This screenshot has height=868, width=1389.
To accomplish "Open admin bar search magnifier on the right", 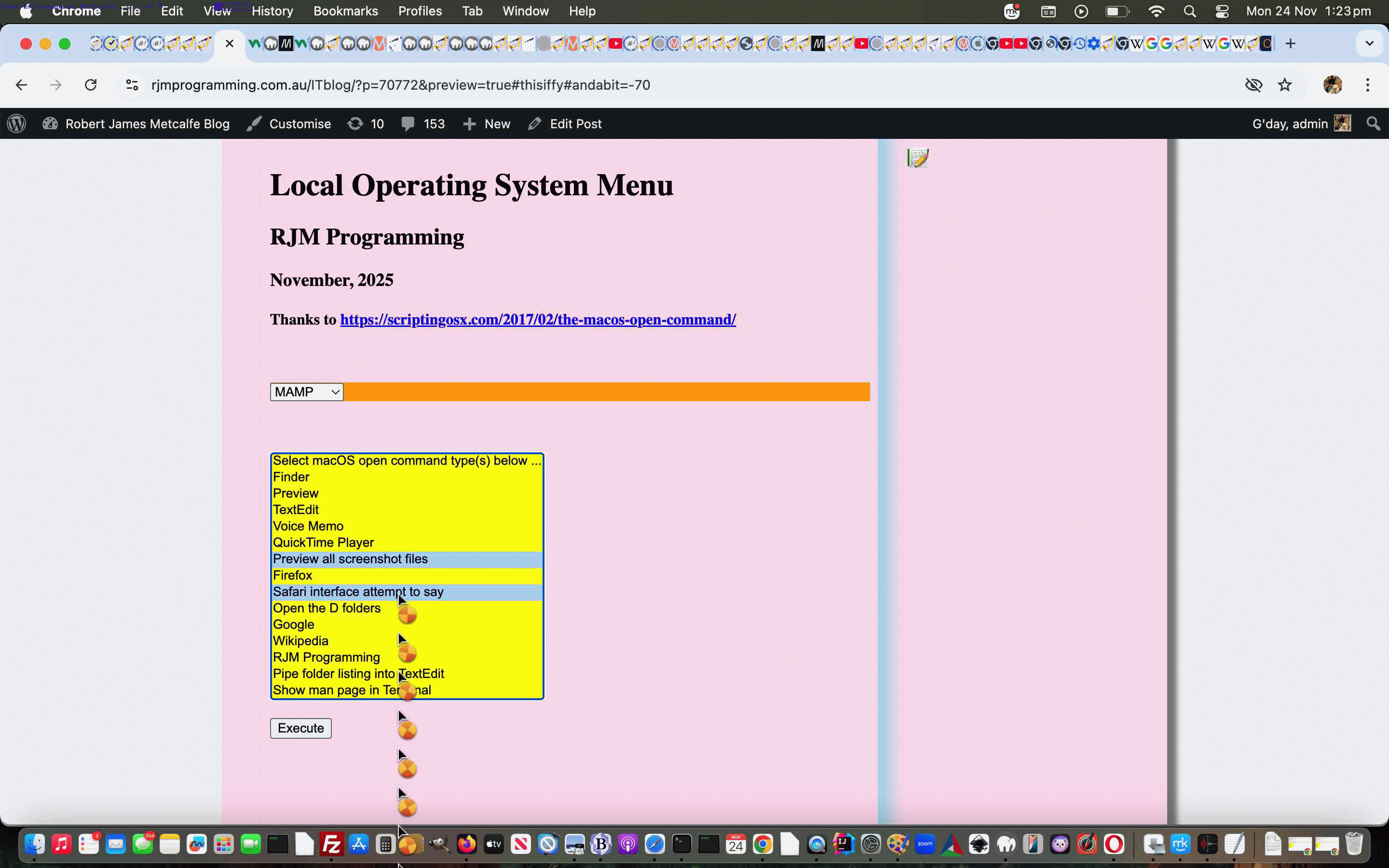I will [1374, 123].
